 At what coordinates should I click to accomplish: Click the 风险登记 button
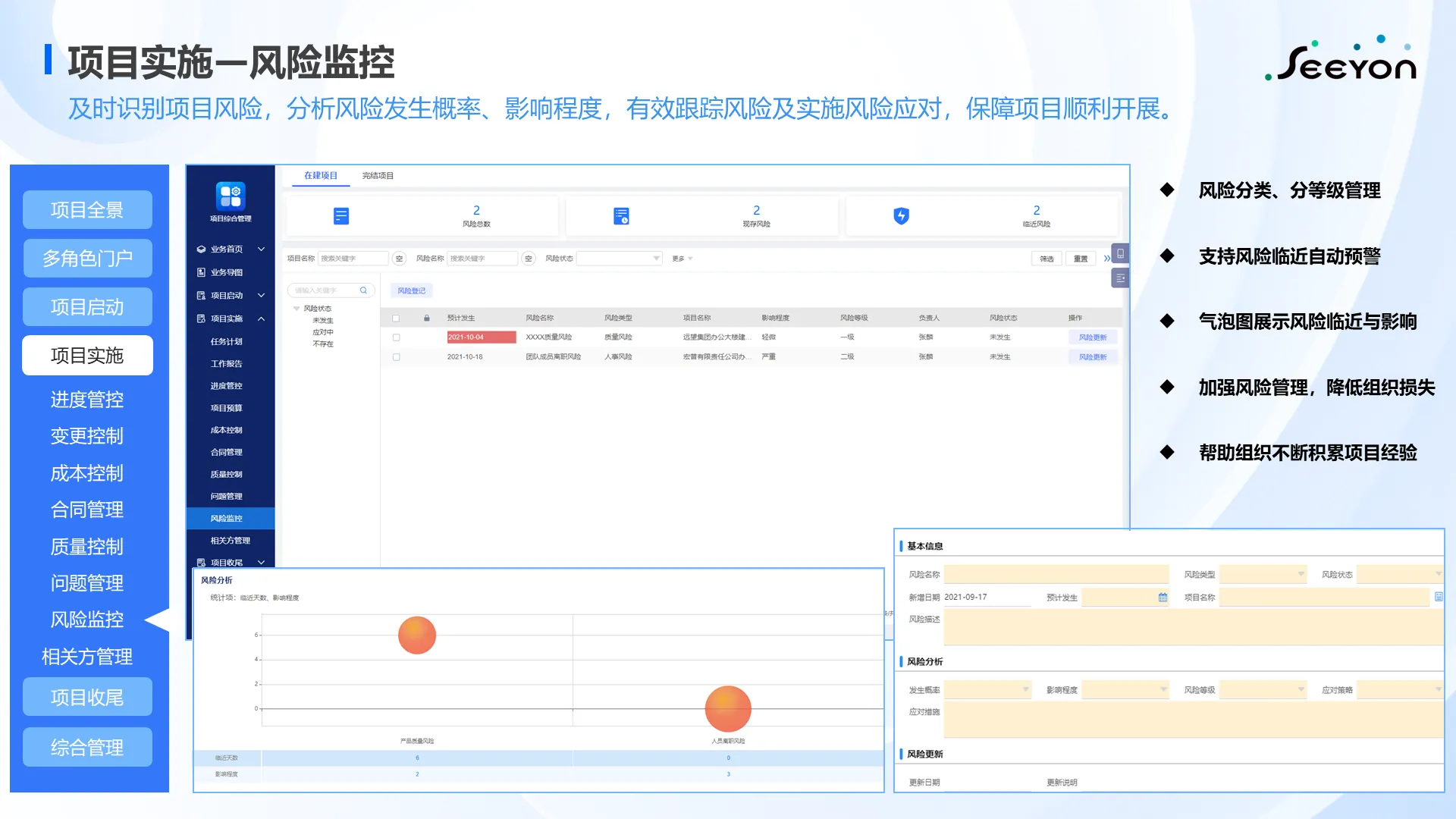(412, 290)
